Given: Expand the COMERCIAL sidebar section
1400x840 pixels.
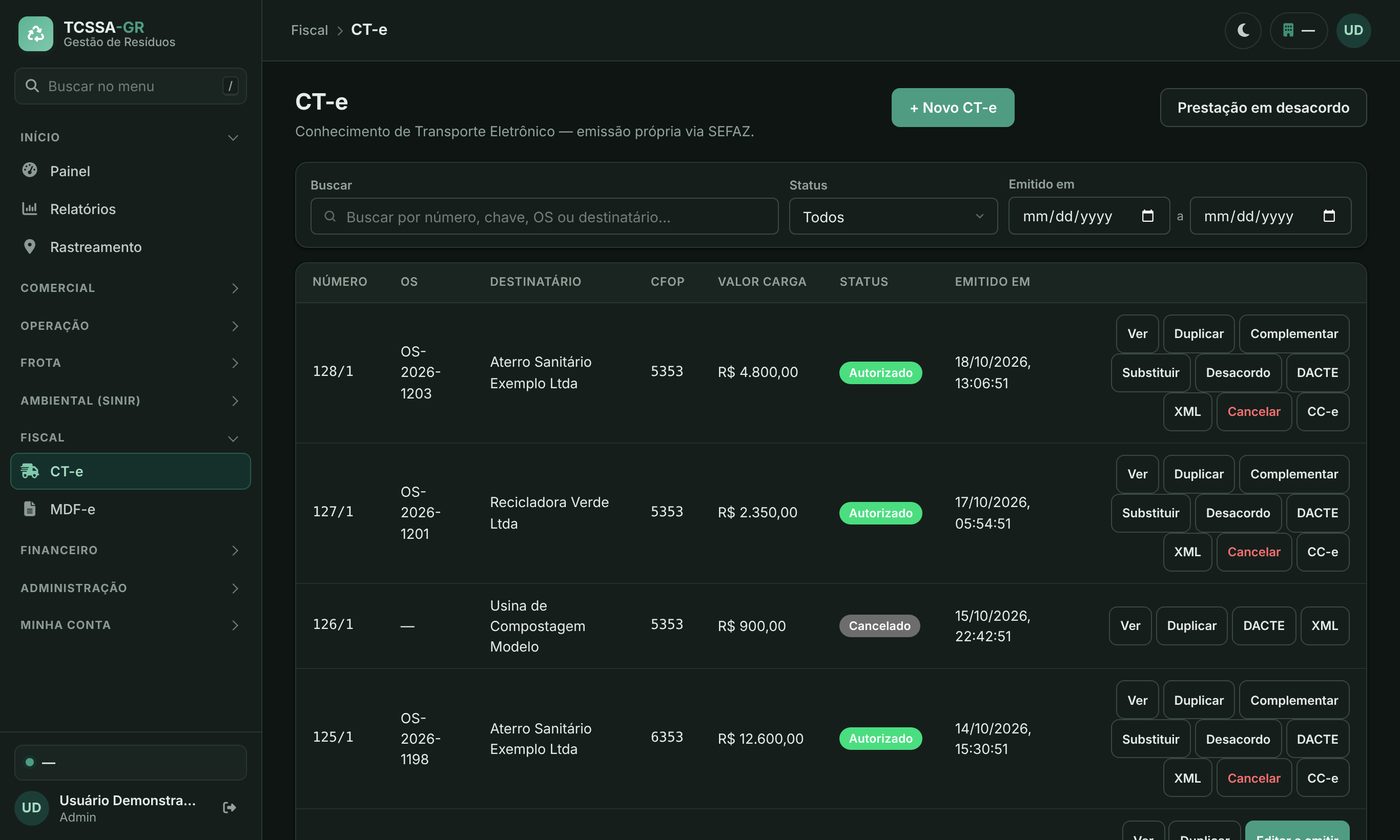Looking at the screenshot, I should (130, 288).
